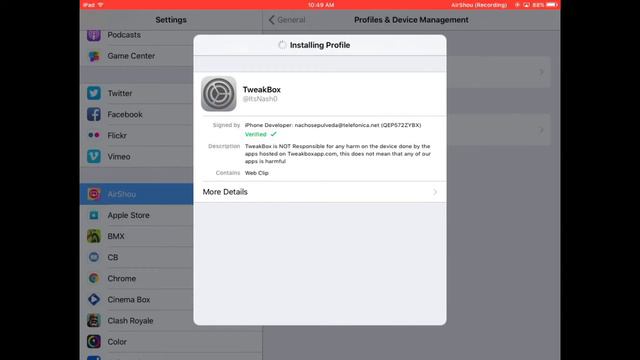Tap the Profiles & Device Management title

pos(411,20)
